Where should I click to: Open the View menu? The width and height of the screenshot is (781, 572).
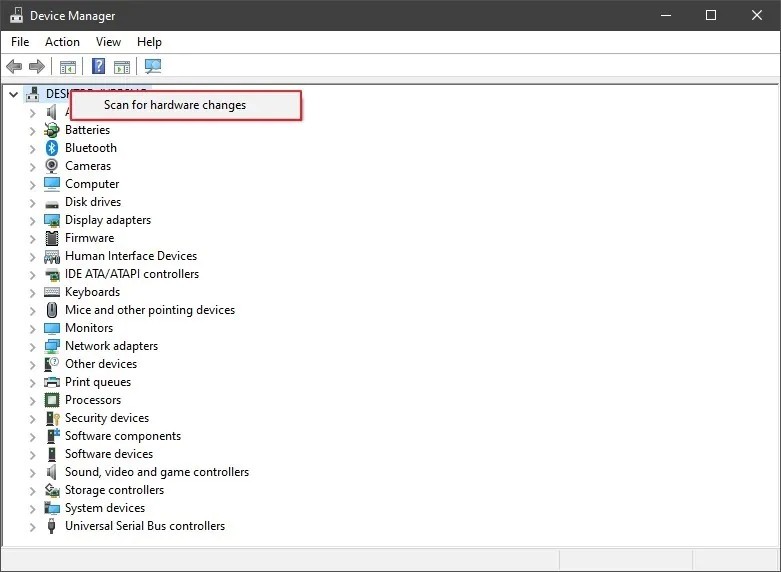[x=108, y=42]
